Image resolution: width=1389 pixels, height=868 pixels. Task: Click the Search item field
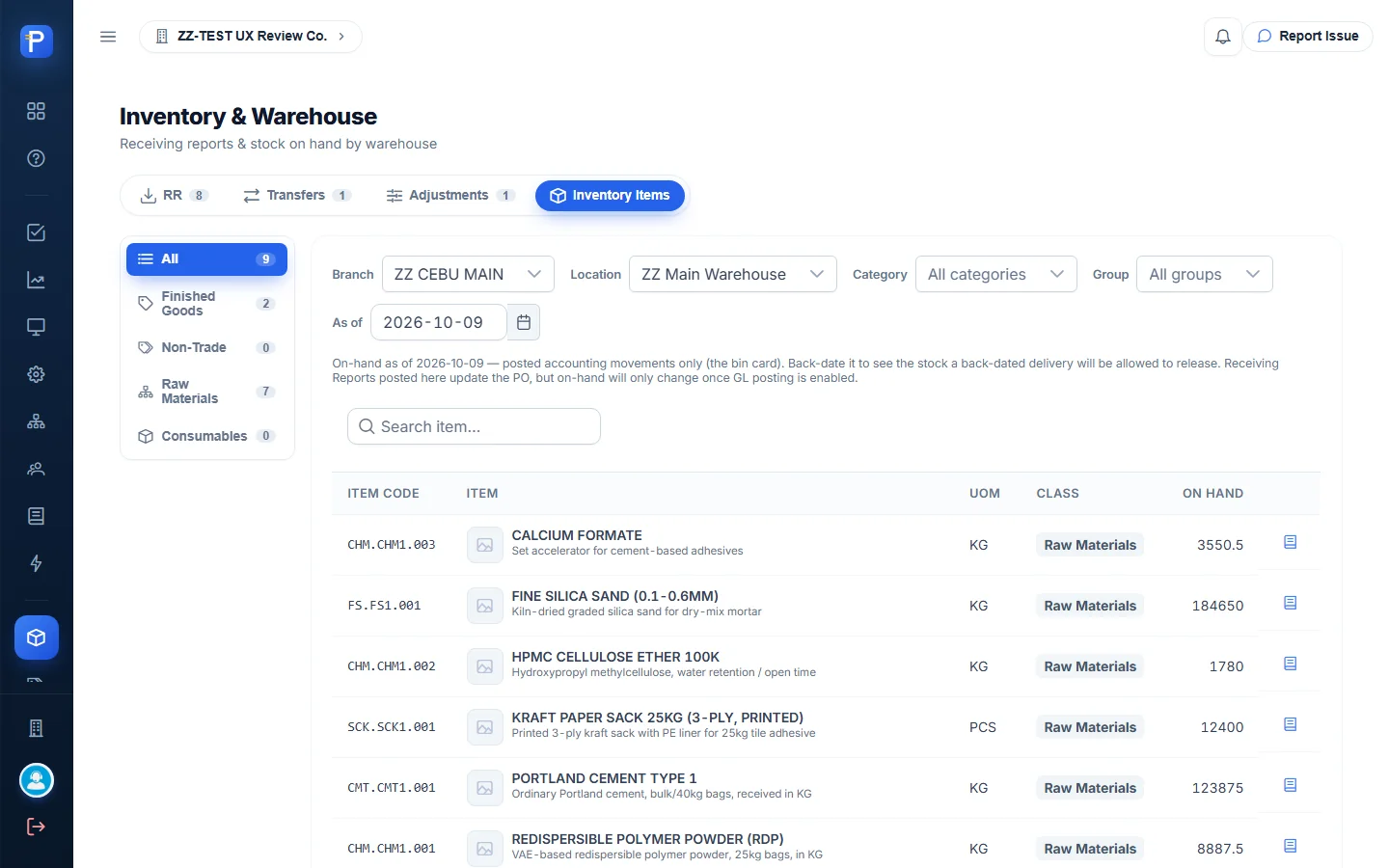[x=474, y=426]
